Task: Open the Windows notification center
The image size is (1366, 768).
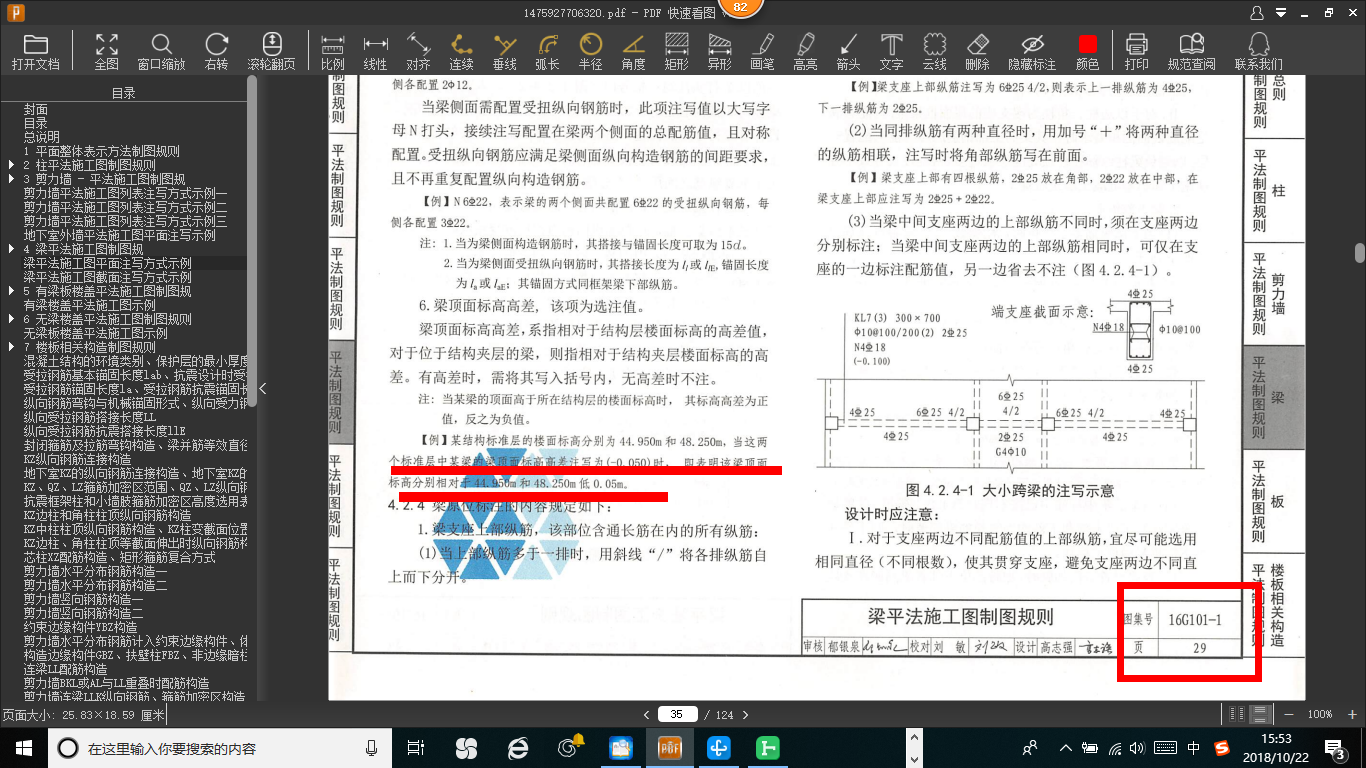Action: coord(1339,747)
